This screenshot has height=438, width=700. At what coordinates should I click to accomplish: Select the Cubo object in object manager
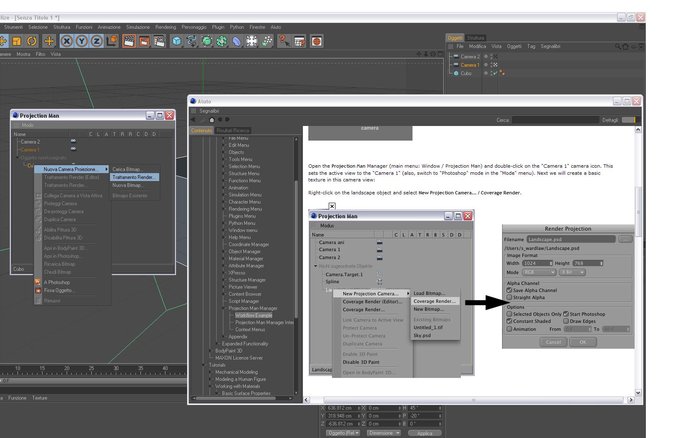point(466,73)
